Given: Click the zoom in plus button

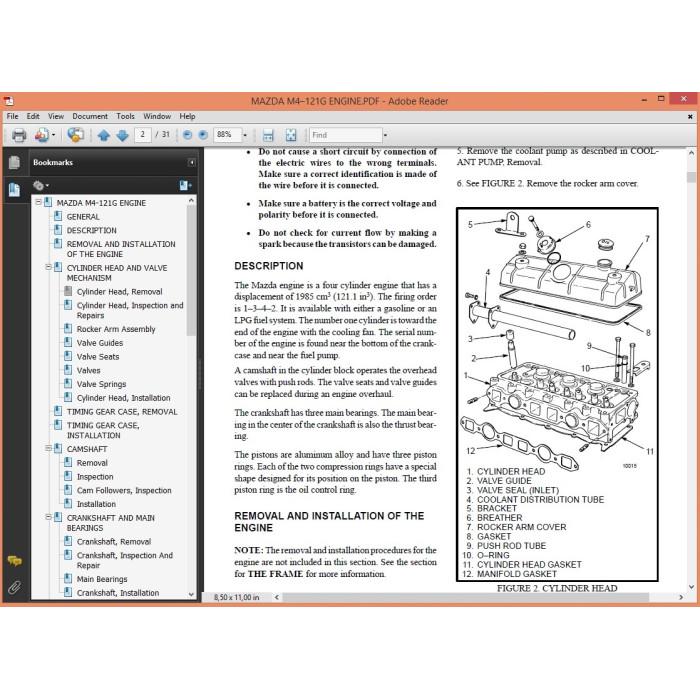Looking at the screenshot, I should pos(203,135).
